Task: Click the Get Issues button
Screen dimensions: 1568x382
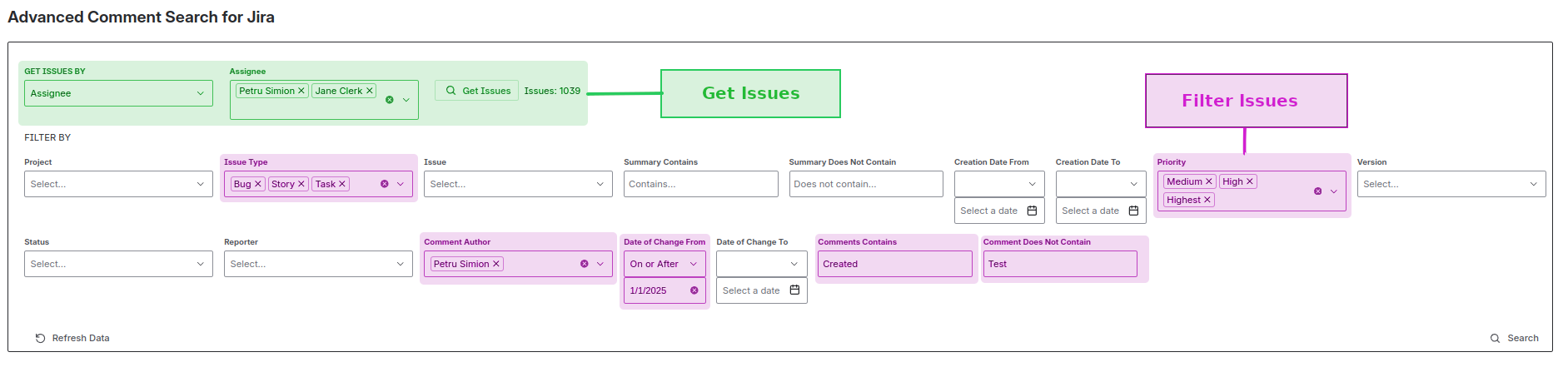Action: coord(477,91)
